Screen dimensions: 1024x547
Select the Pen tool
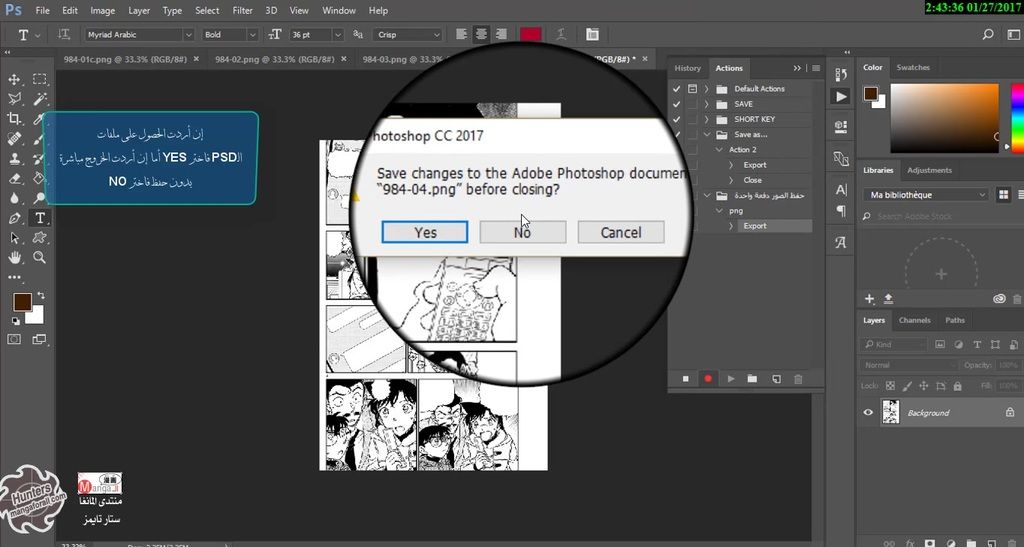click(14, 218)
